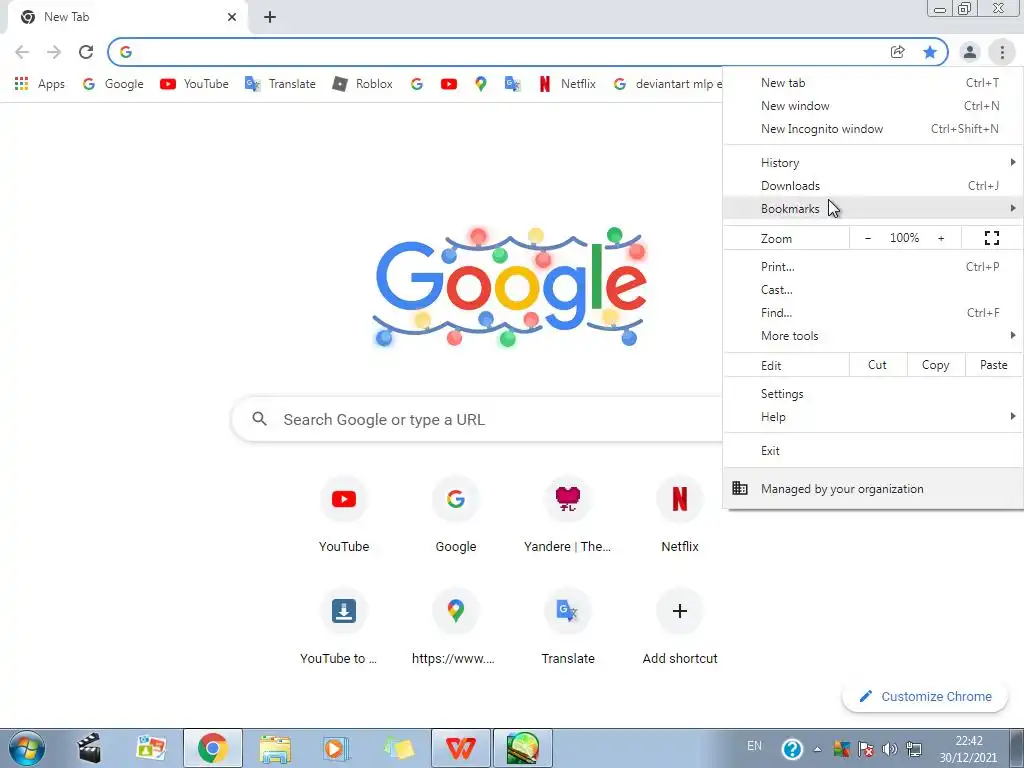
Task: Reload the page with refresh icon
Action: 86,52
